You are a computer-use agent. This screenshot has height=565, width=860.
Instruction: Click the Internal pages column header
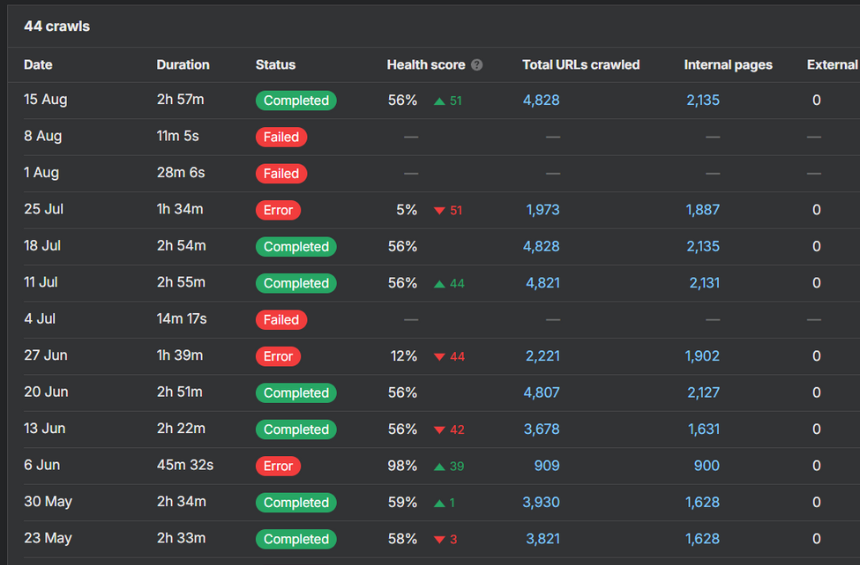pos(728,65)
